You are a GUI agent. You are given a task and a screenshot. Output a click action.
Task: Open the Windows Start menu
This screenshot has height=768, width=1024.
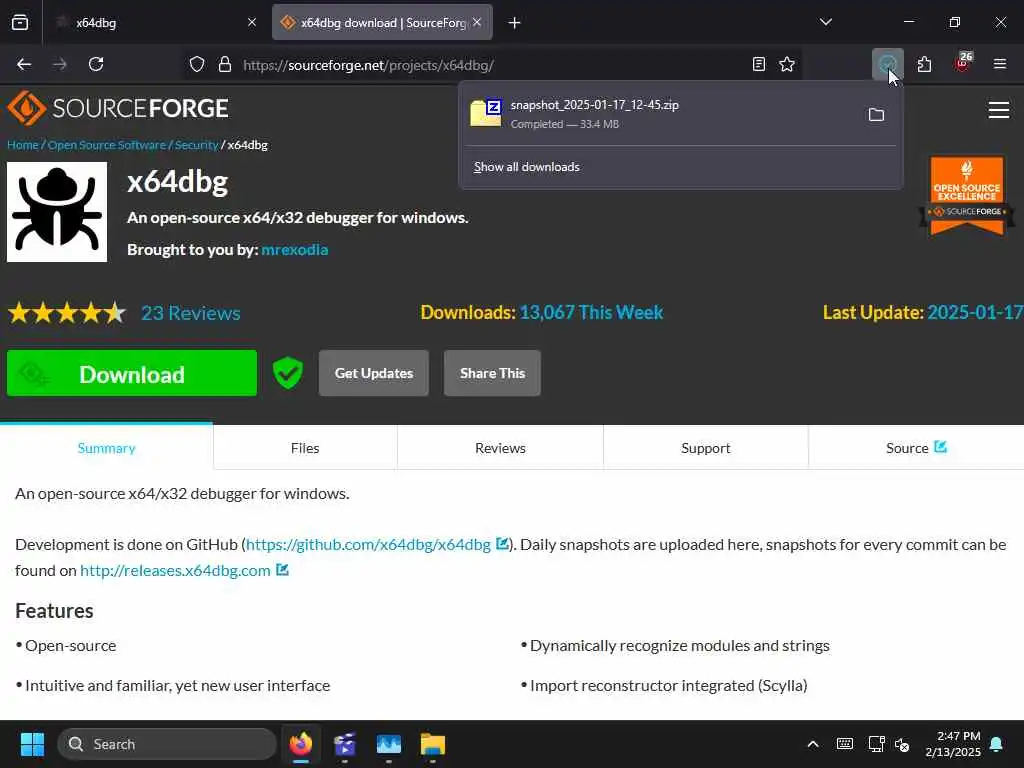(x=32, y=744)
